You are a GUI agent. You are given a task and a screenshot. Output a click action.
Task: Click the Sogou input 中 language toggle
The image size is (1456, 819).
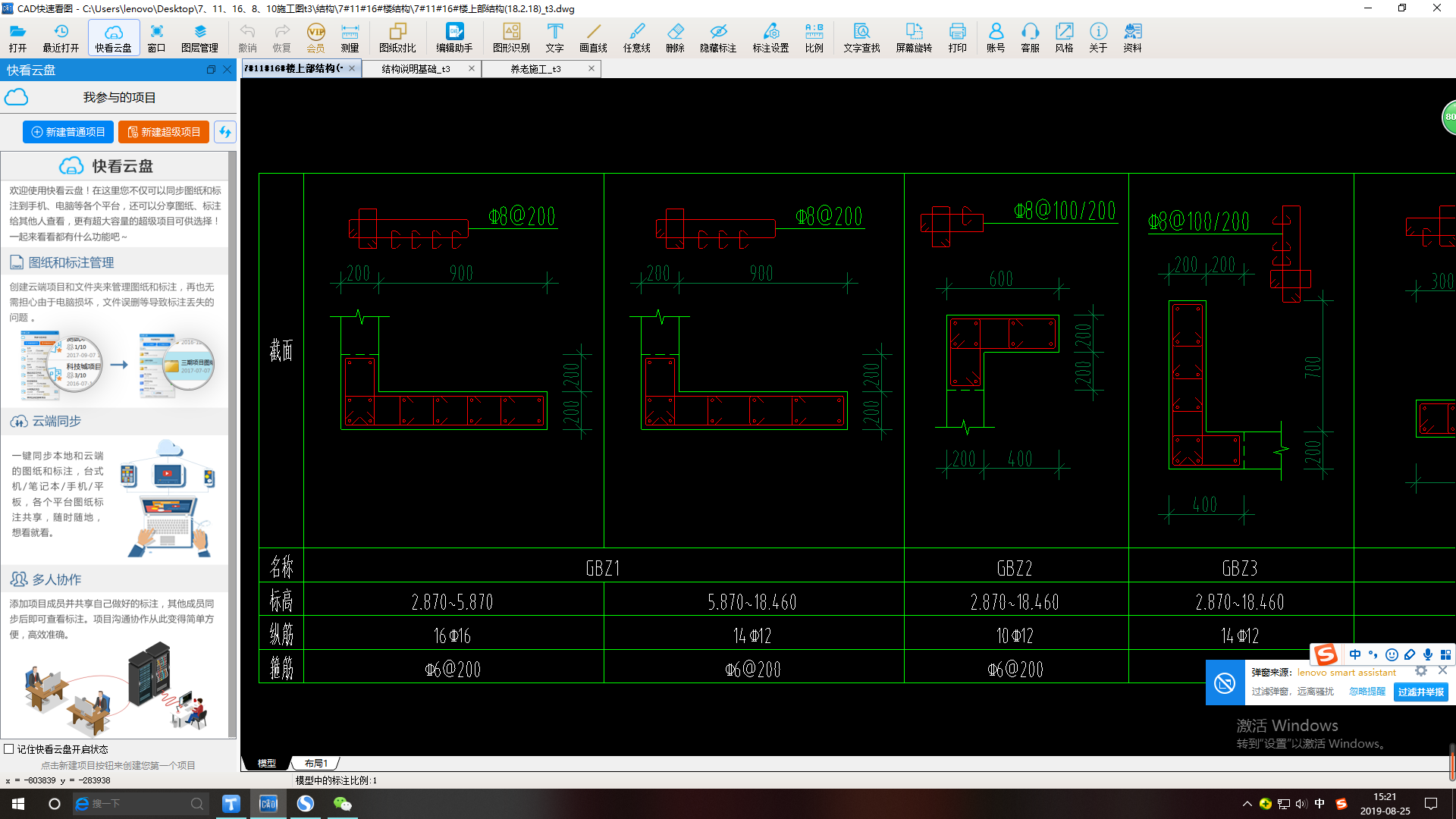click(1354, 654)
